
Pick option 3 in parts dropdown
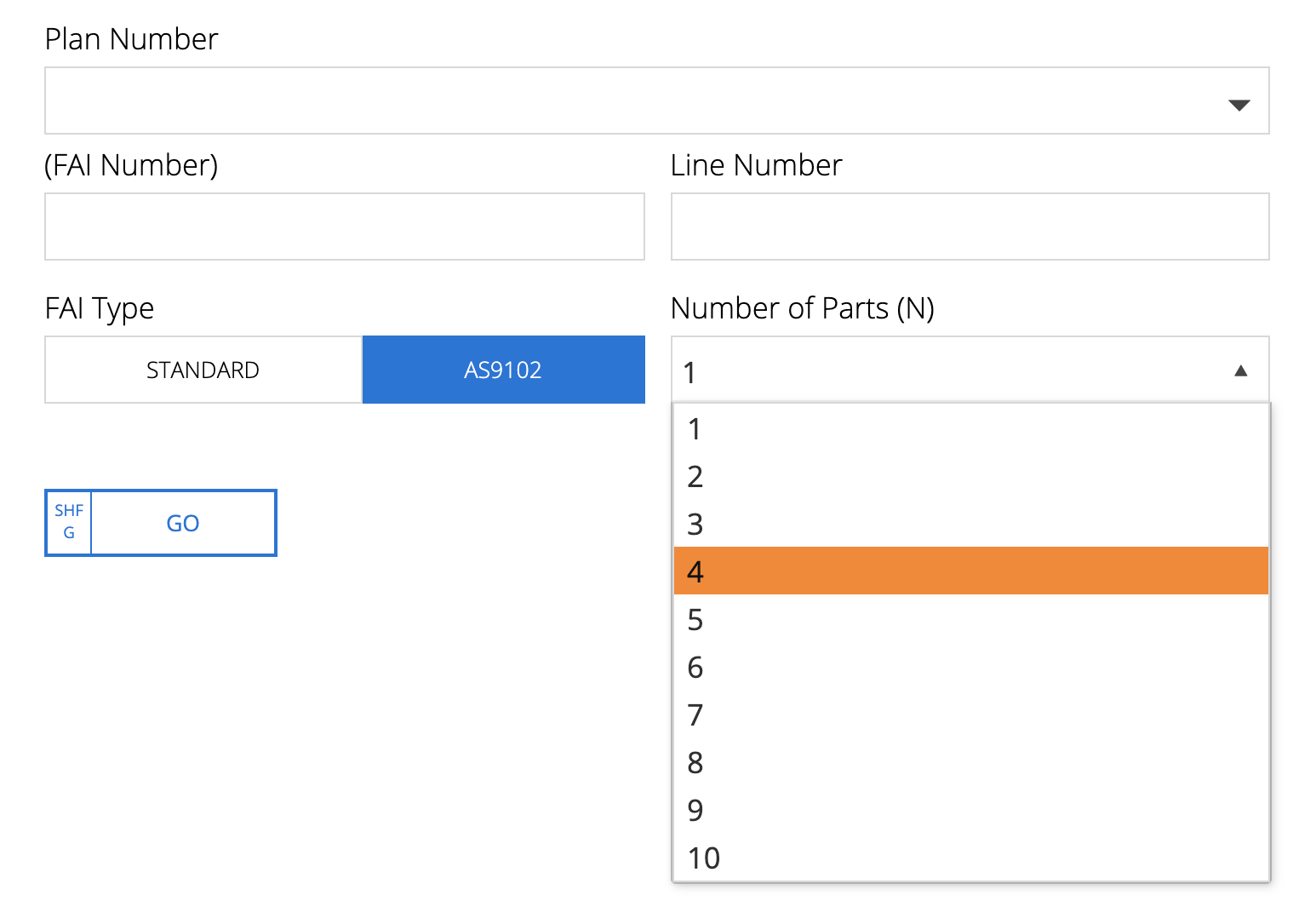pyautogui.click(x=970, y=525)
